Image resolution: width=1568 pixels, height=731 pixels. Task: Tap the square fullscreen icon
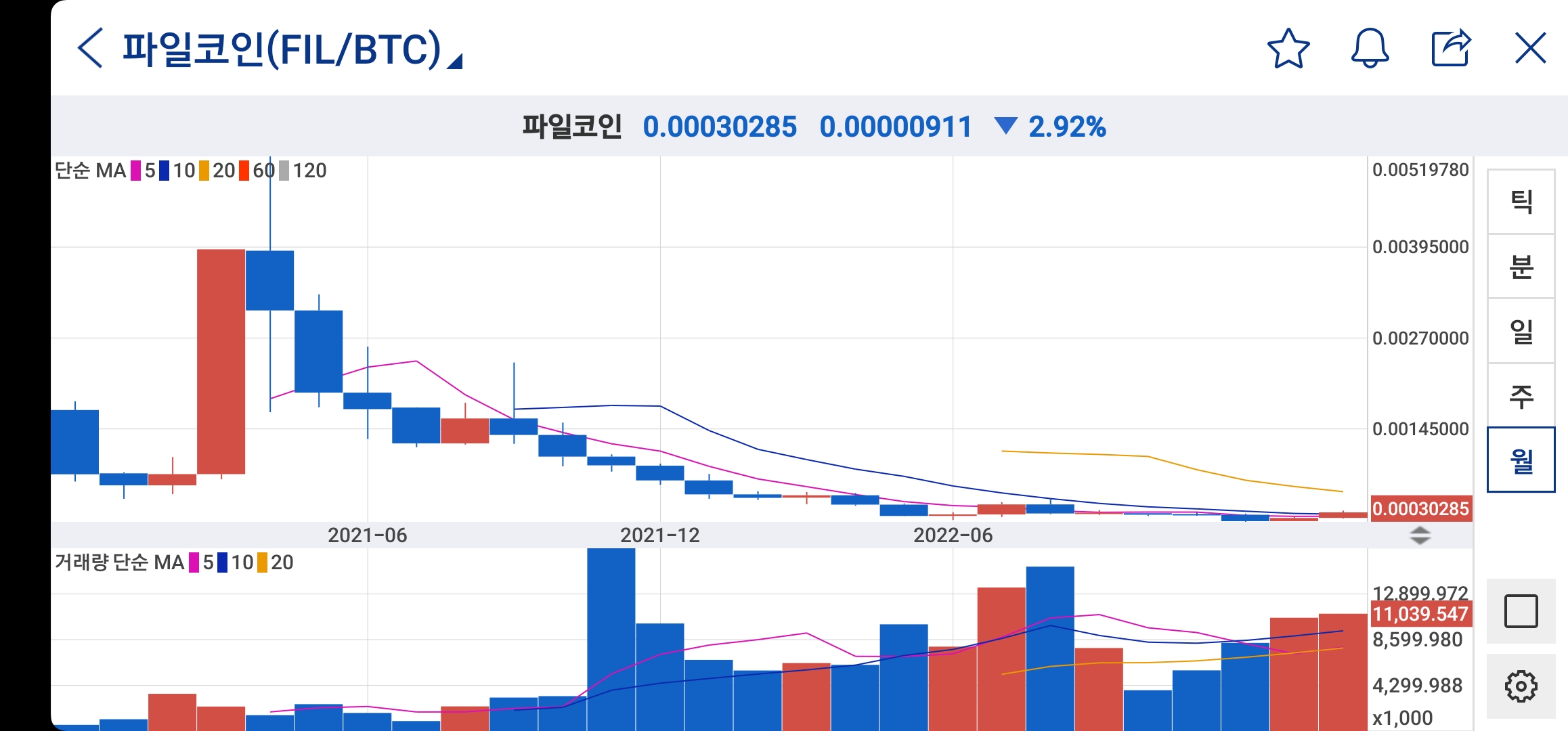click(1521, 611)
